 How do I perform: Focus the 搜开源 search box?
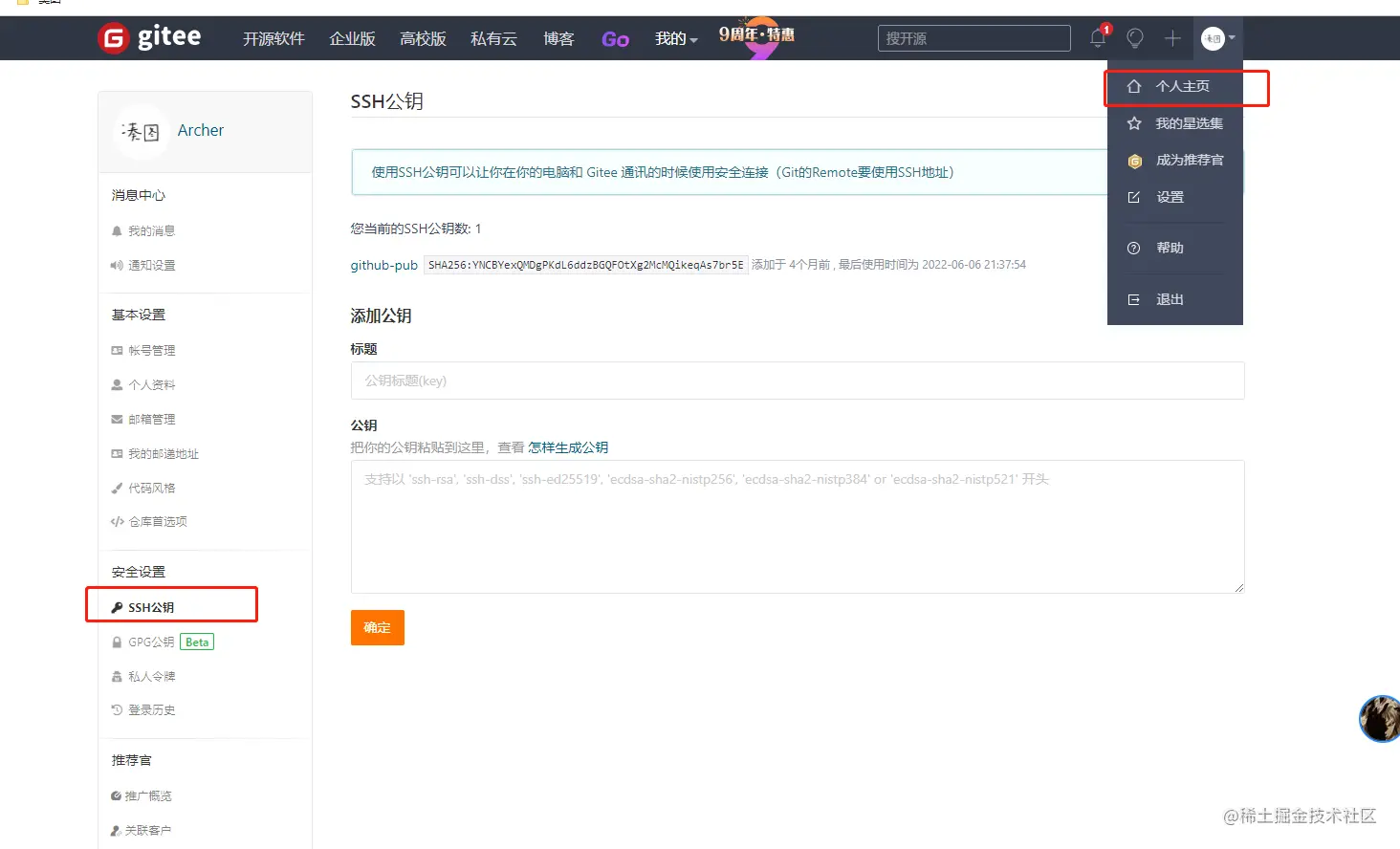point(973,38)
